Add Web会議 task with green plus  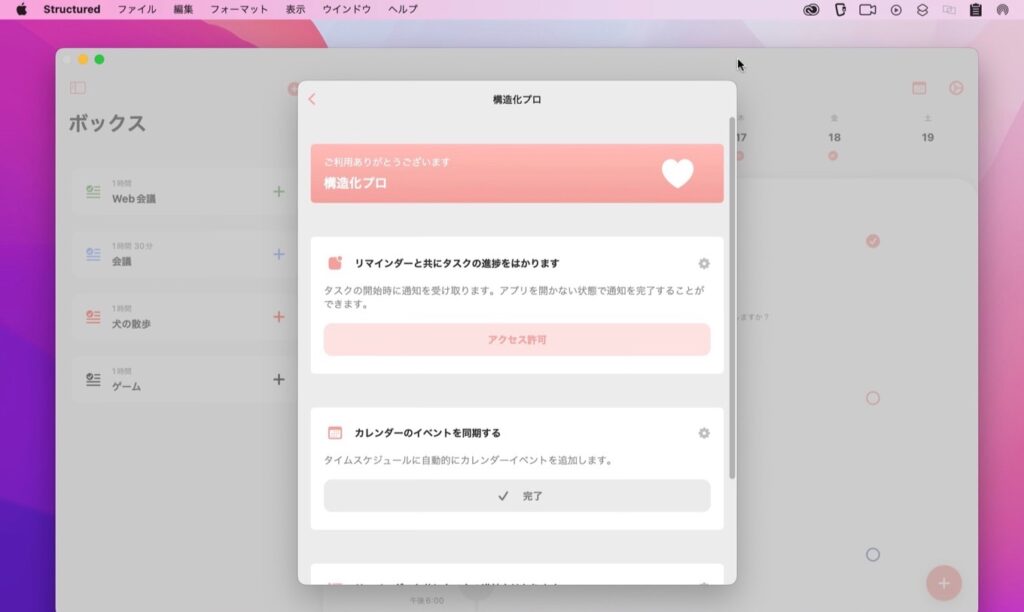(x=279, y=191)
